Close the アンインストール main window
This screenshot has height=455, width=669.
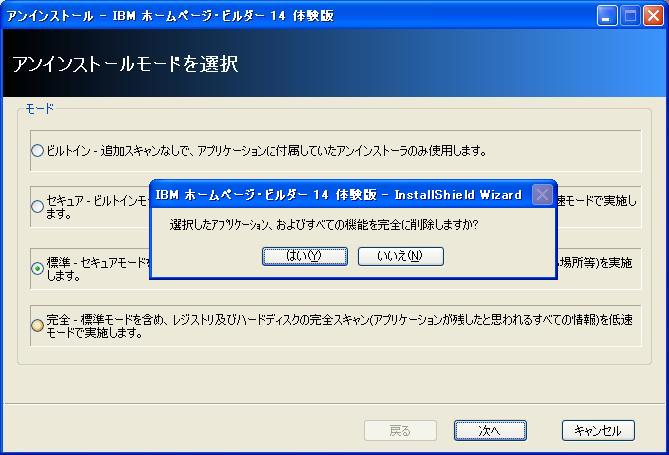[653, 16]
